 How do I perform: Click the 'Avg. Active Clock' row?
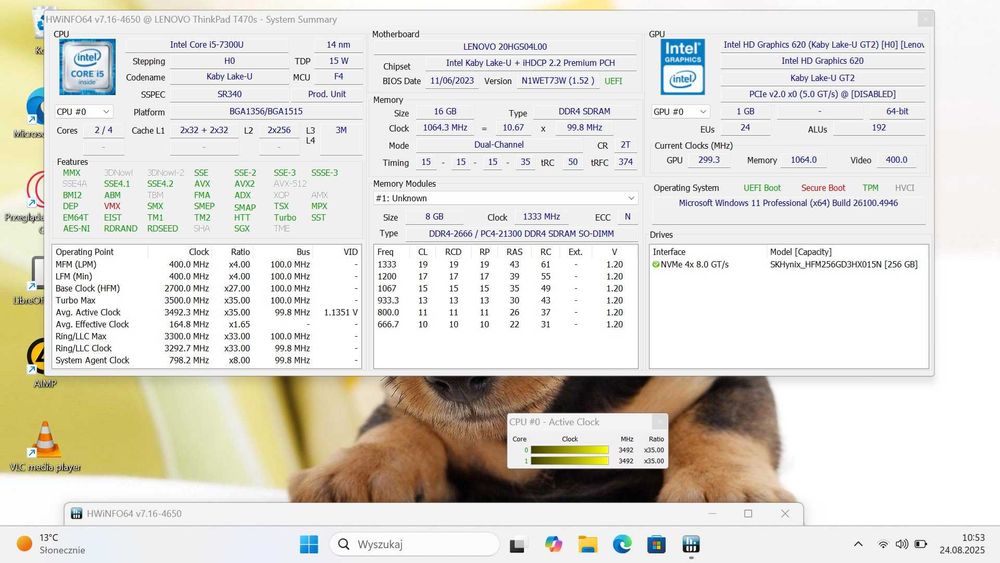pyautogui.click(x=207, y=312)
